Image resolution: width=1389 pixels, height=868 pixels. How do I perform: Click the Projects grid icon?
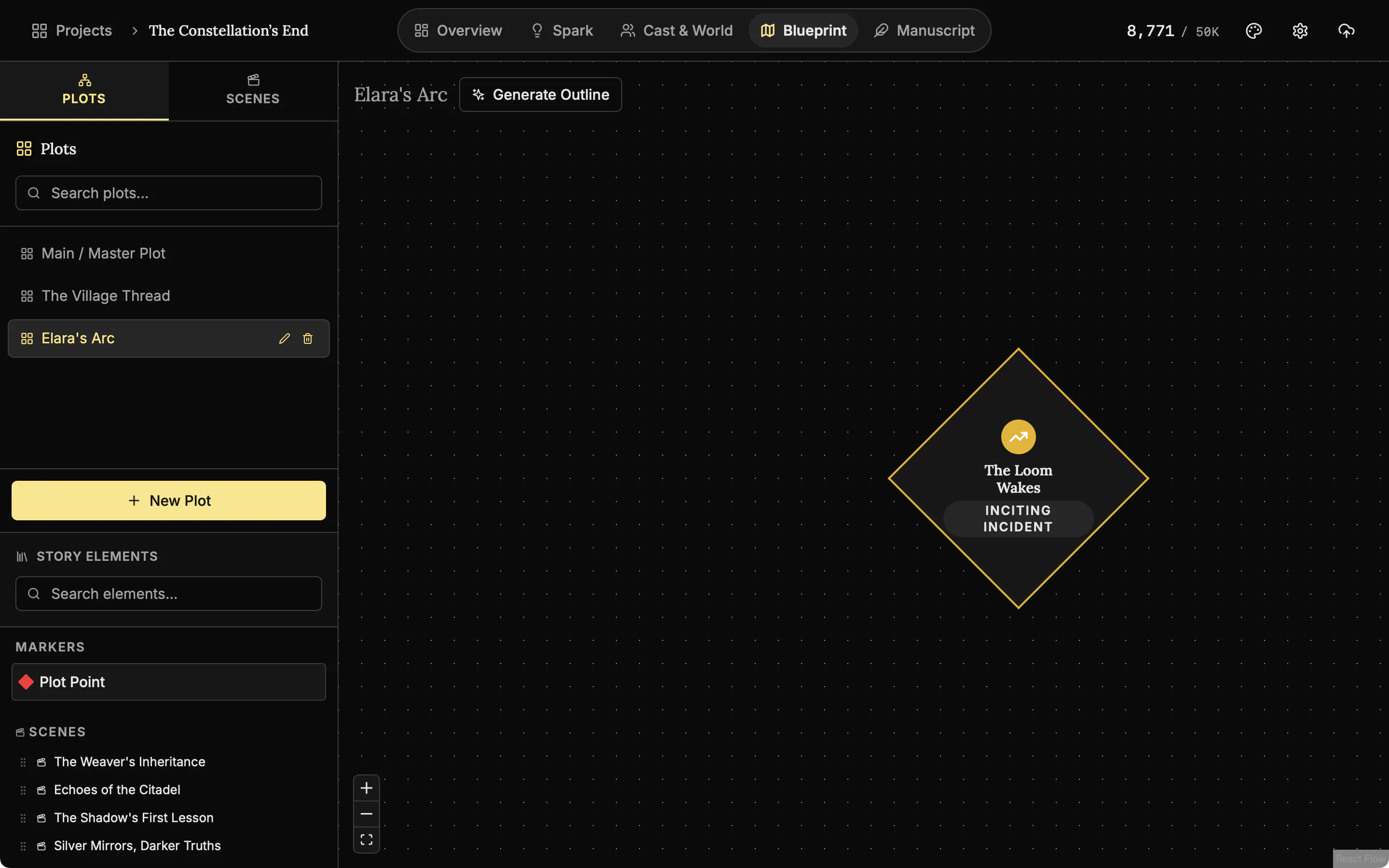[39, 30]
